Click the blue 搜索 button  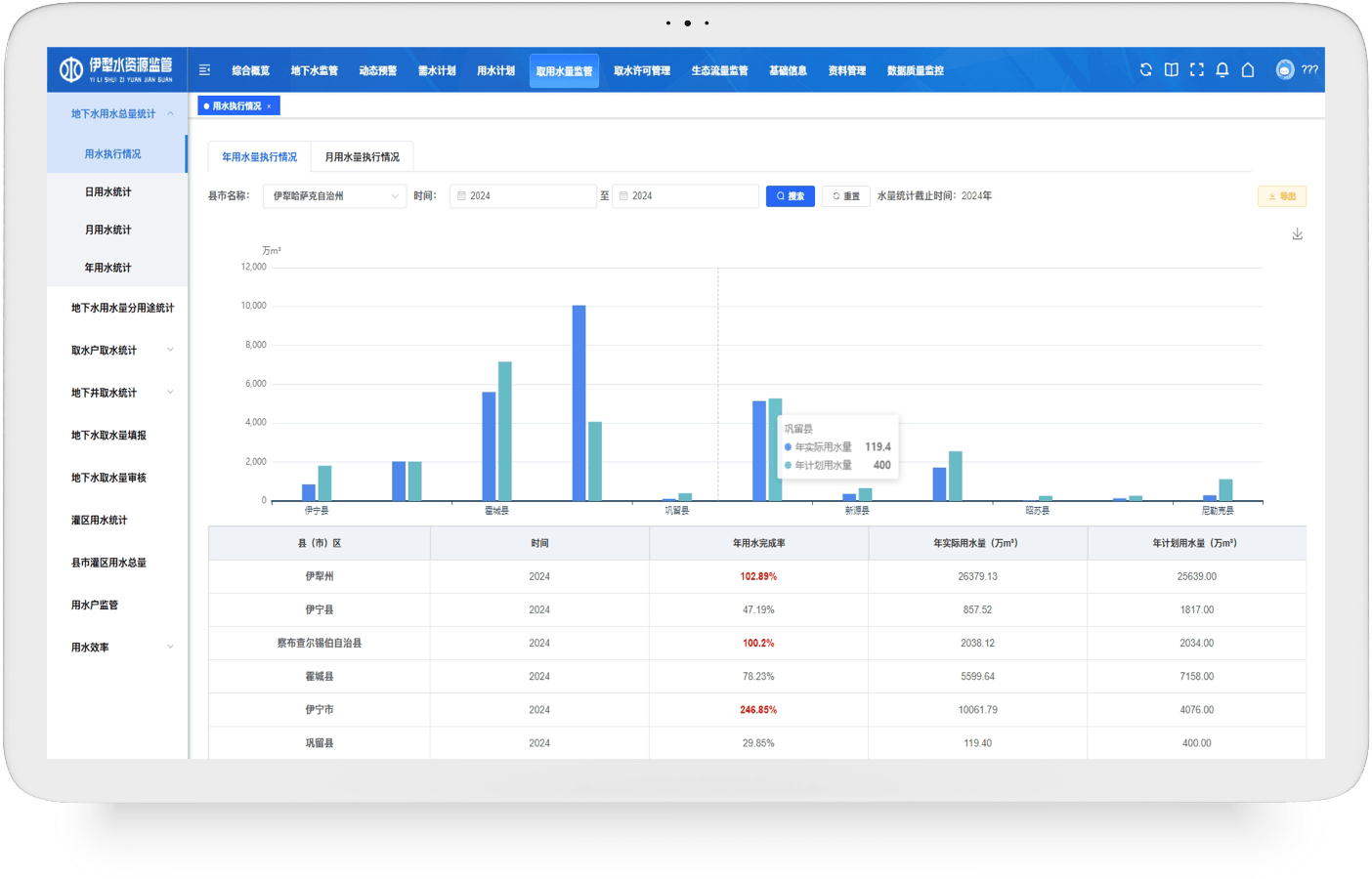click(x=790, y=196)
